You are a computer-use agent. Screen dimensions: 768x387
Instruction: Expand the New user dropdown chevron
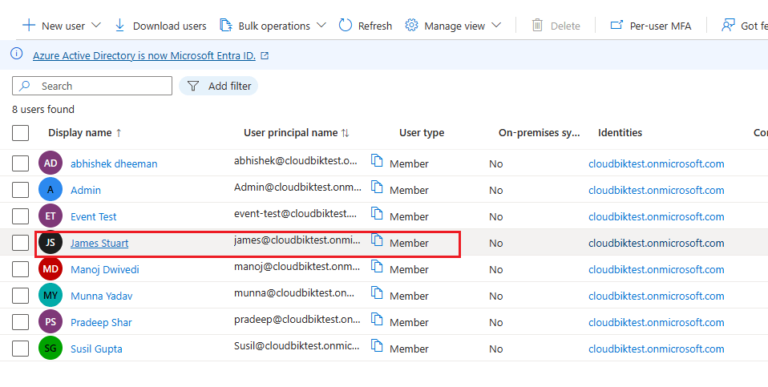pyautogui.click(x=96, y=25)
